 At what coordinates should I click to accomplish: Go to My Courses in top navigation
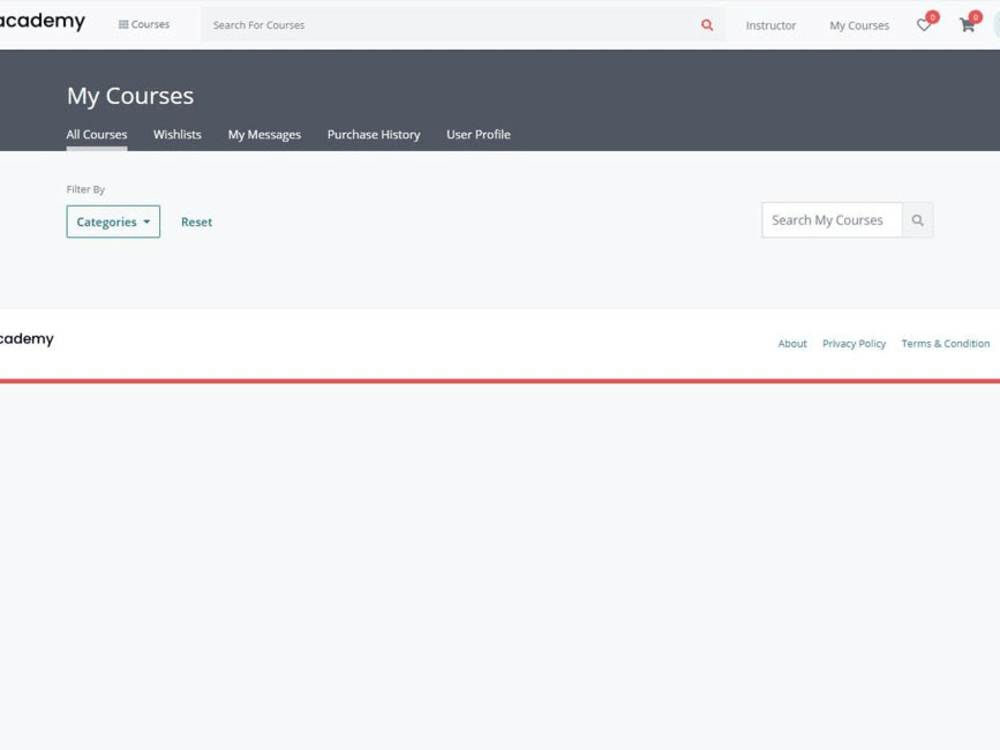(x=859, y=26)
